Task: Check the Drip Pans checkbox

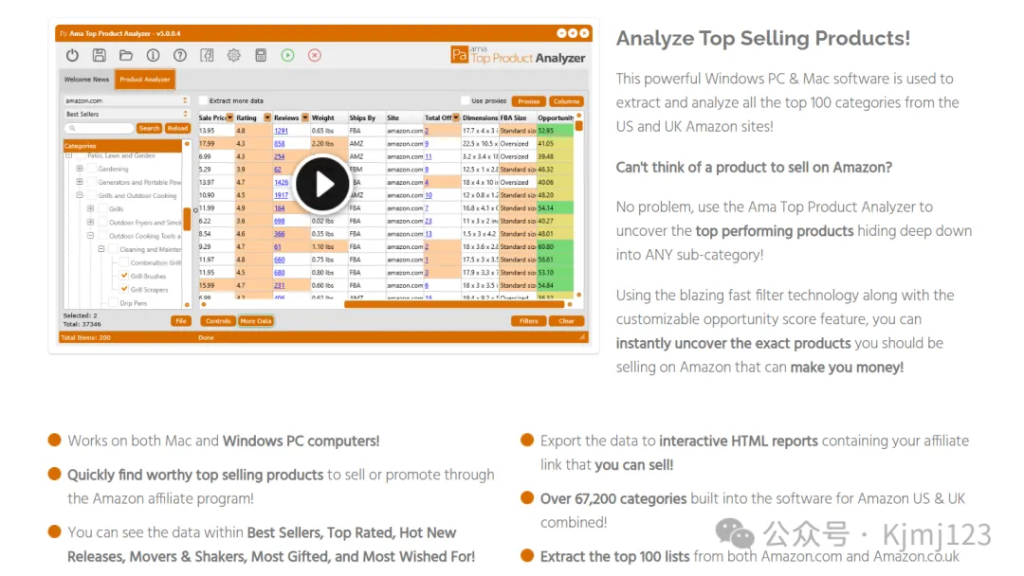Action: tap(114, 302)
